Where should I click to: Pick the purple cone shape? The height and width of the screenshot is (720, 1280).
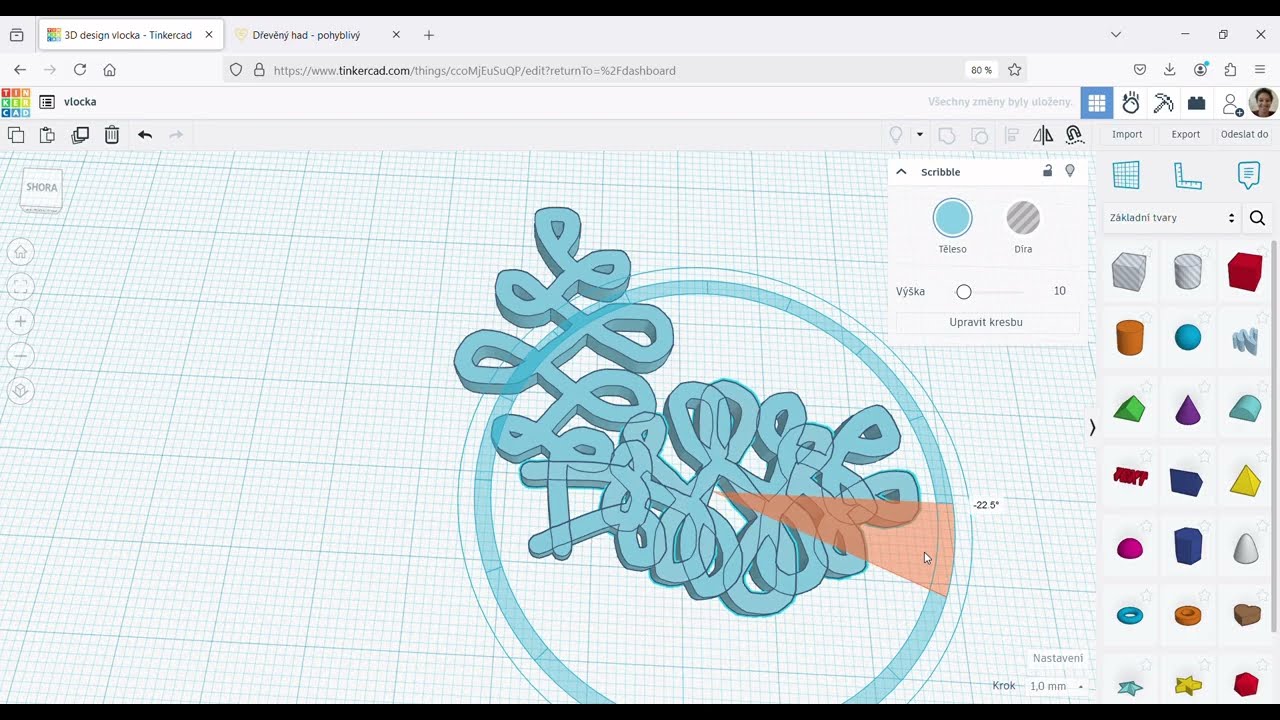click(1188, 409)
